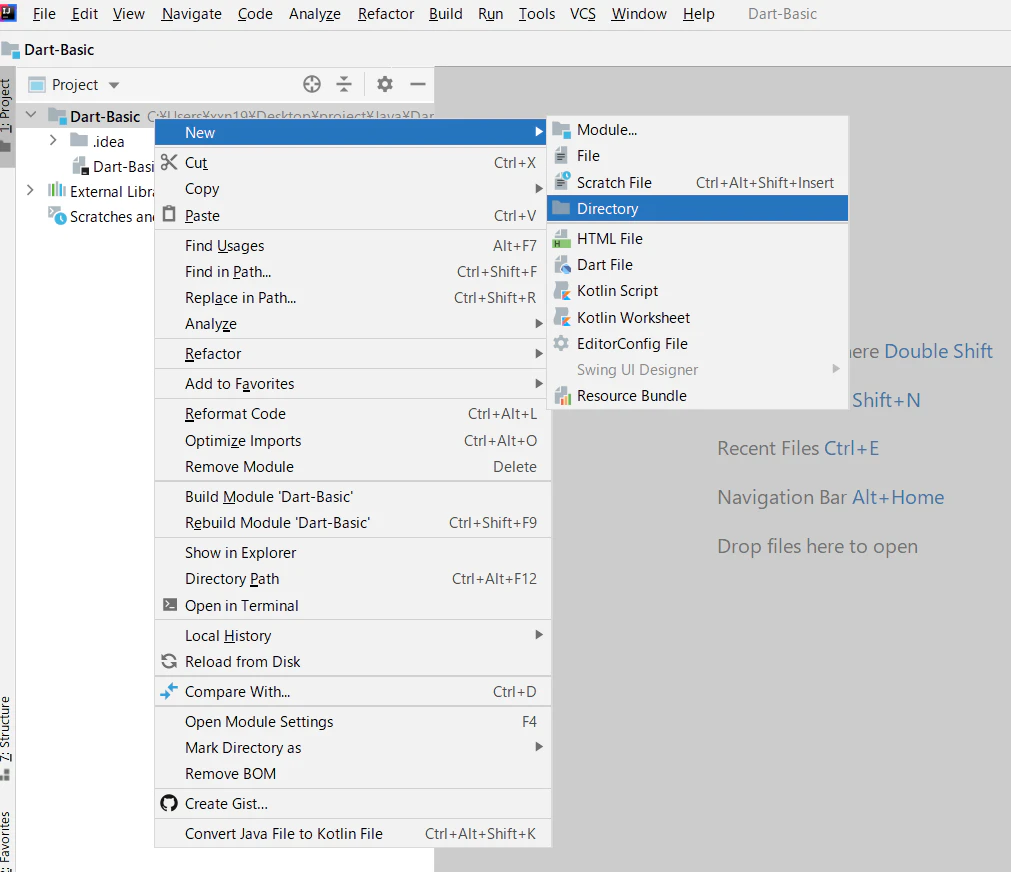
Task: Open the VCS menu
Action: coord(583,14)
